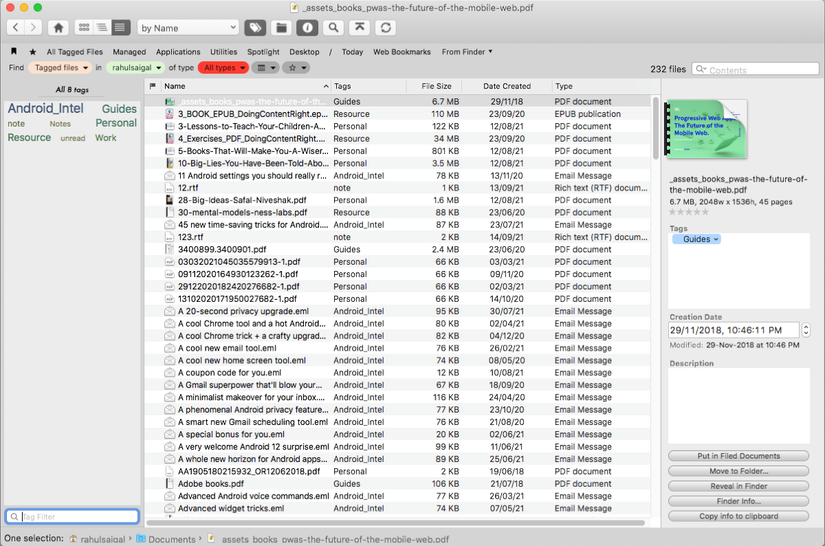Viewport: 825px width, 546px height.
Task: Open the 'All Tagged Files' favorite
Action: tap(75, 52)
